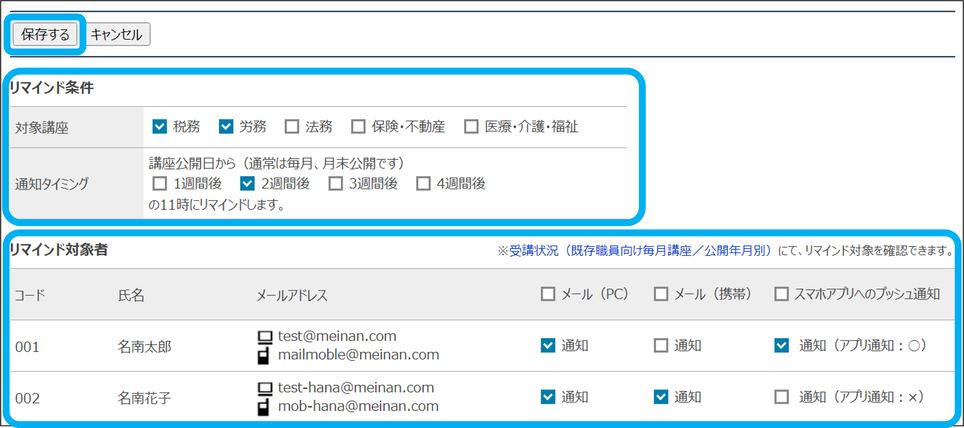This screenshot has height=428, width=964.
Task: Check the スマホアプリへのプッシュ通知 header checkbox
Action: click(x=781, y=294)
